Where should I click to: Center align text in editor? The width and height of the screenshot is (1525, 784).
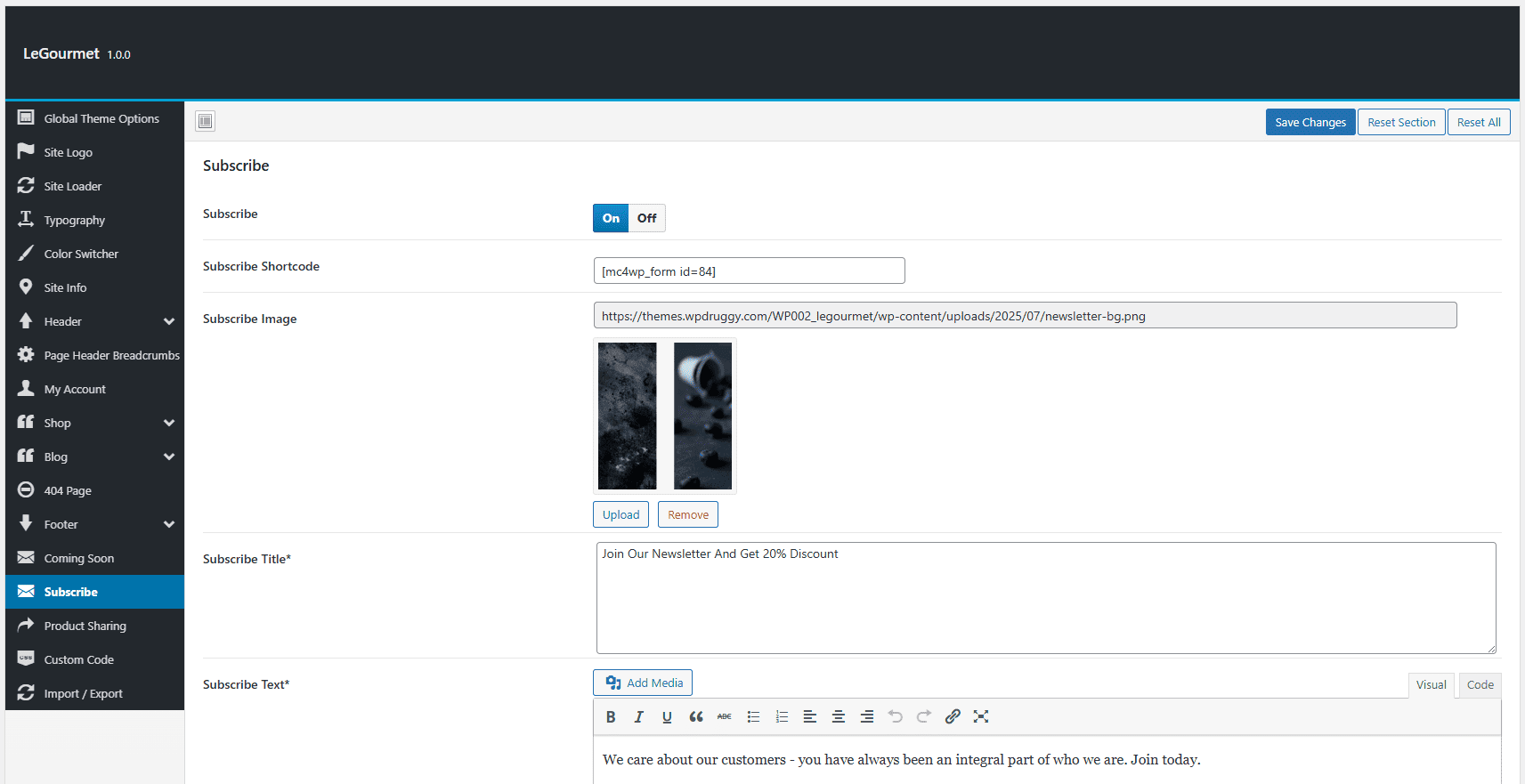tap(839, 716)
